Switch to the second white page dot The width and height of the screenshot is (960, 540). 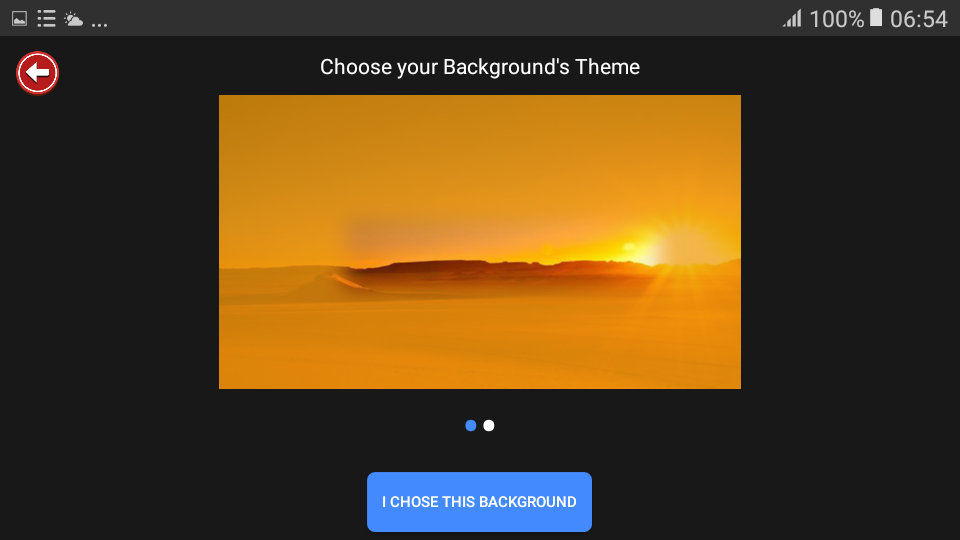(x=489, y=426)
